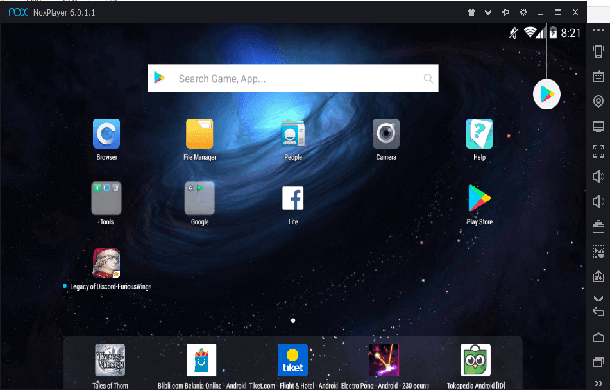
Task: Start the Camera app
Action: pos(386,134)
